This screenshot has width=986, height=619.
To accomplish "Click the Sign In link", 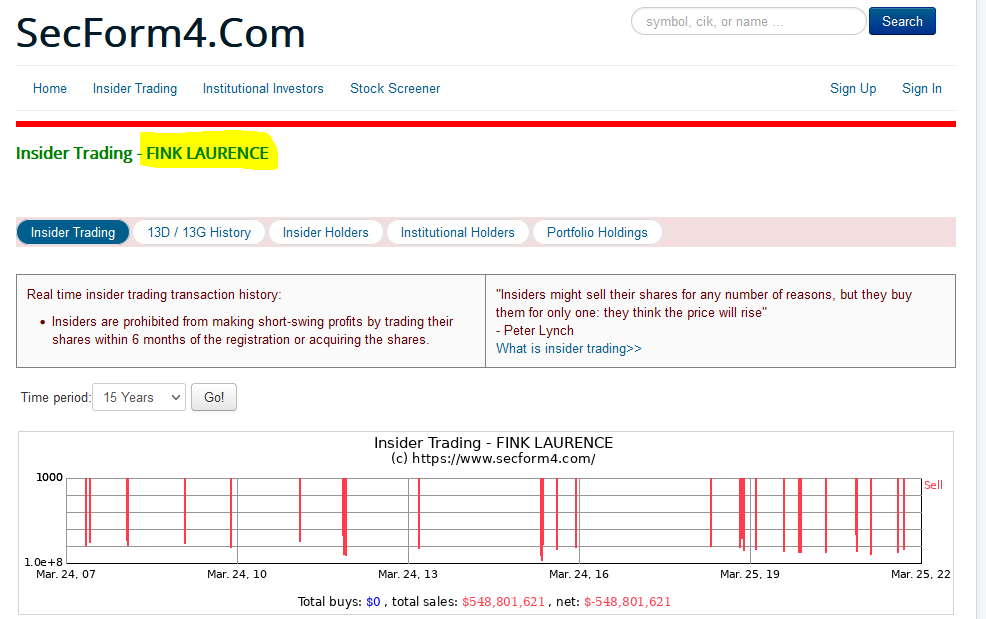I will [921, 89].
